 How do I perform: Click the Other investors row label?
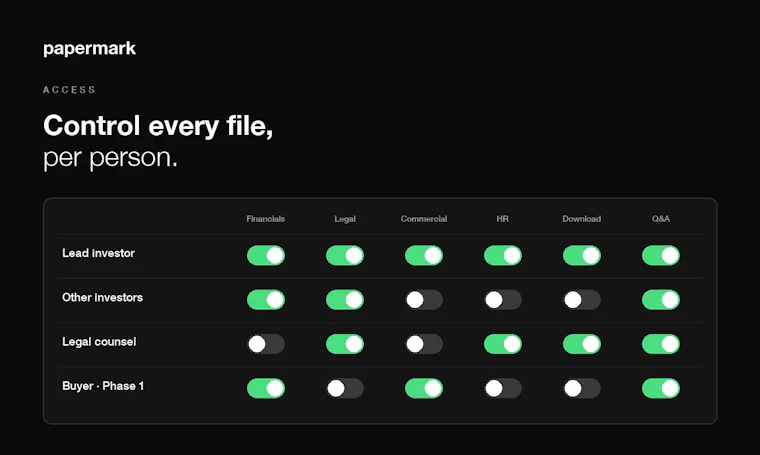pos(102,298)
